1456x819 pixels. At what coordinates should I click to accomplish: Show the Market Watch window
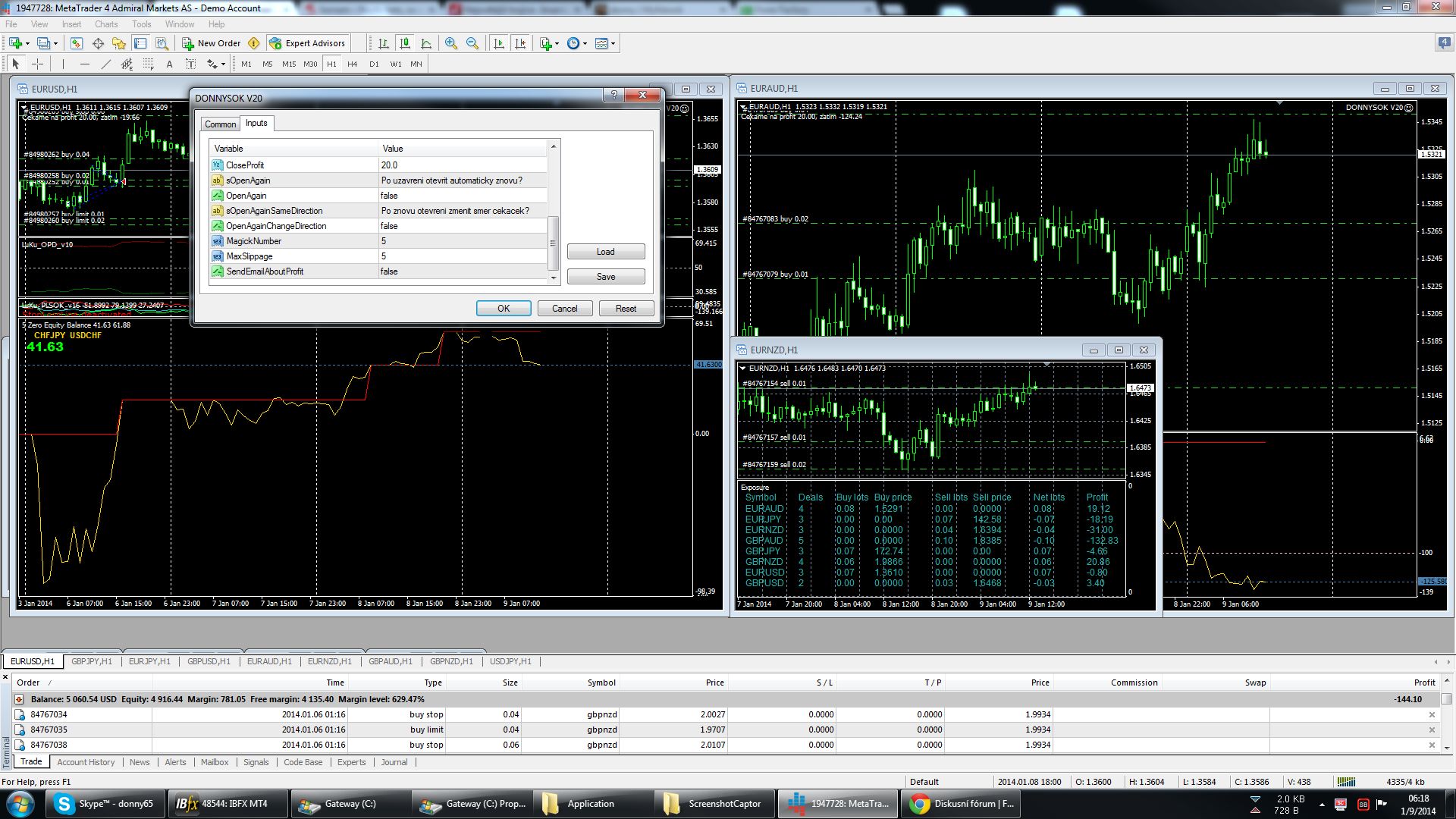tap(77, 43)
